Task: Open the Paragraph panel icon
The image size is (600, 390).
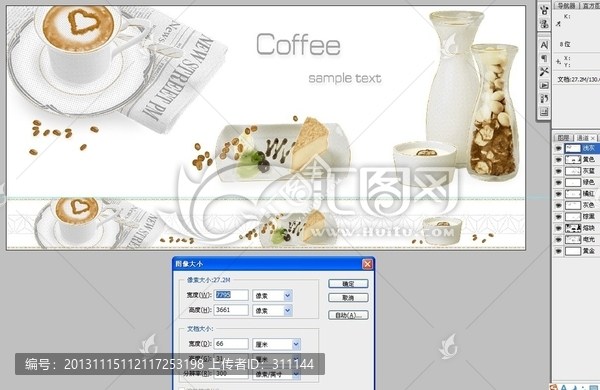Action: [x=544, y=59]
